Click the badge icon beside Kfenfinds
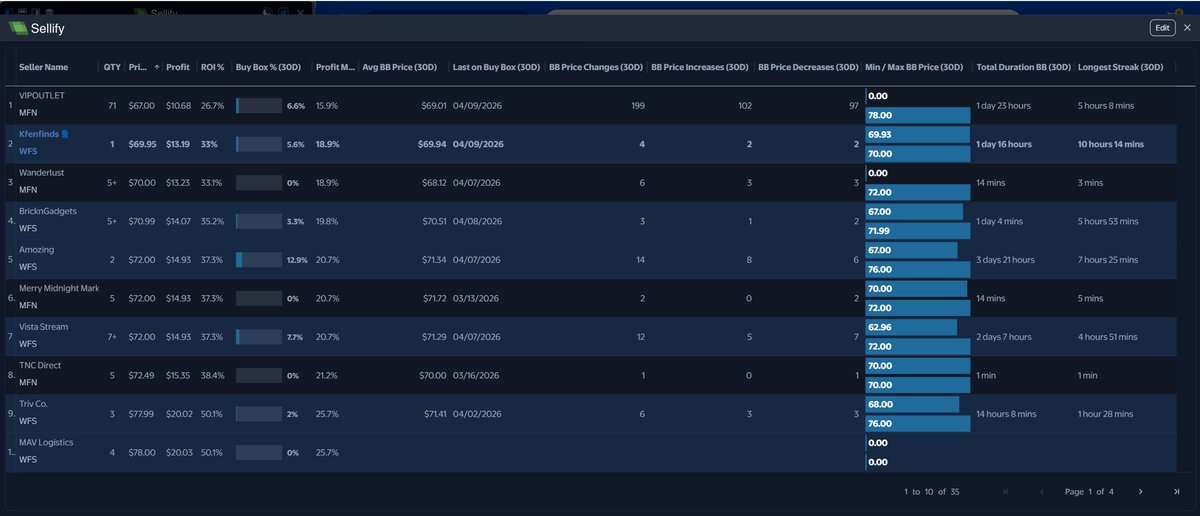This screenshot has width=1200, height=516. coord(66,133)
